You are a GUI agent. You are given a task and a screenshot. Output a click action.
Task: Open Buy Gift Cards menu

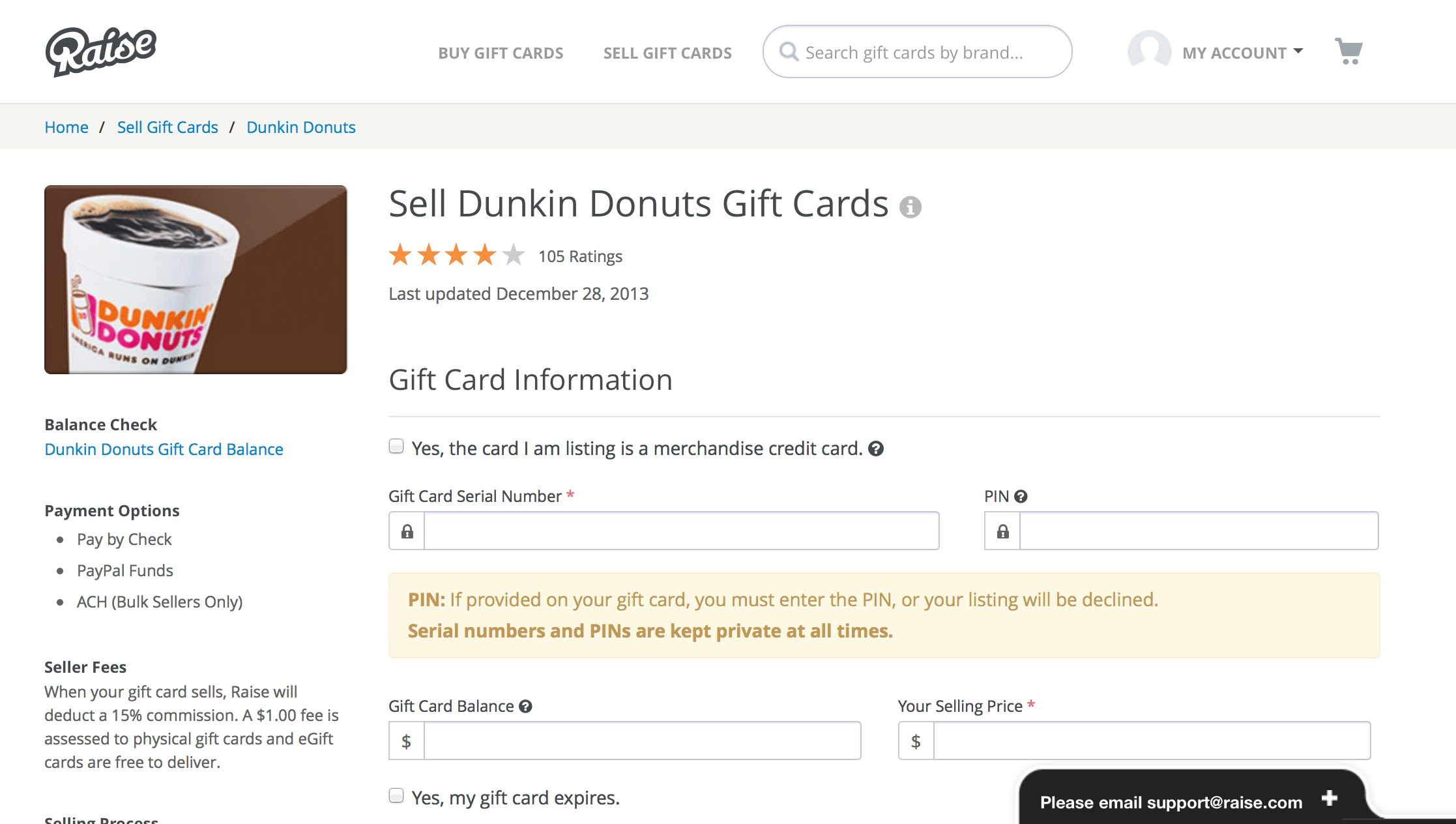pos(501,53)
